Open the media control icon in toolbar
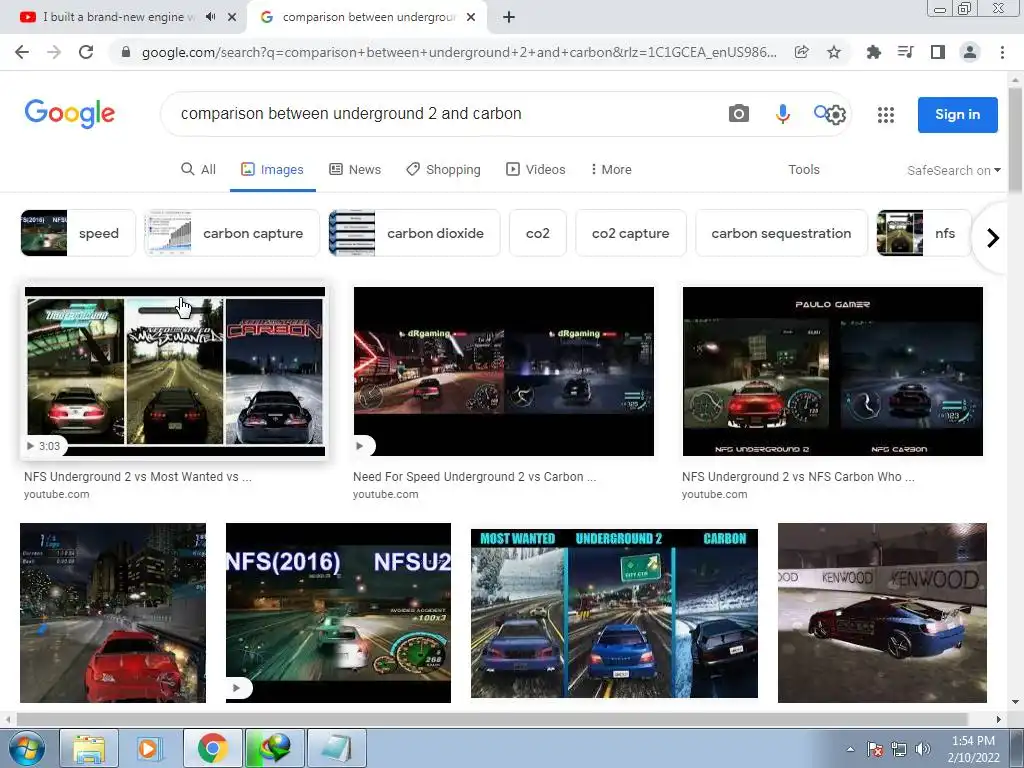Viewport: 1024px width, 768px height. click(905, 52)
